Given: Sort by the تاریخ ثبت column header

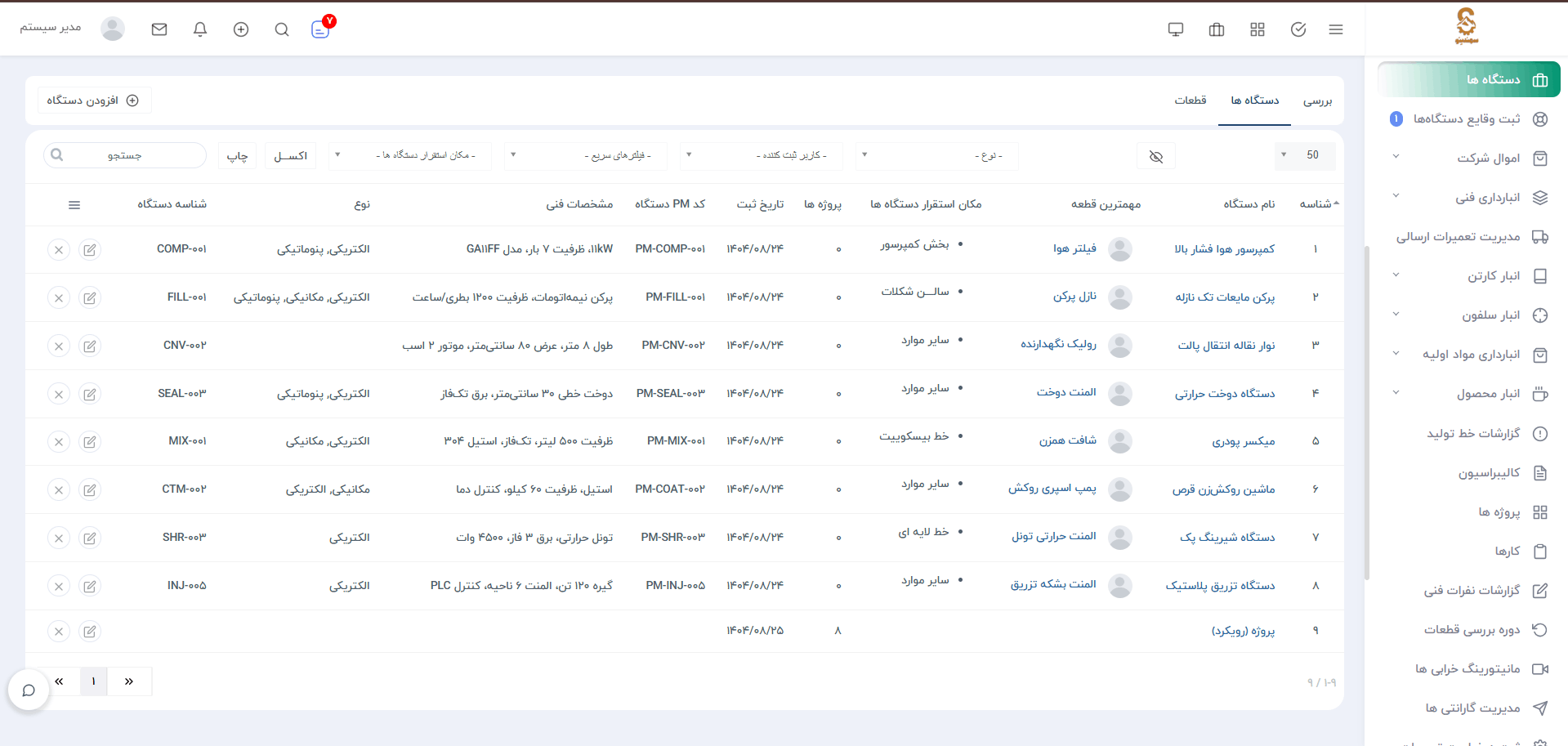Looking at the screenshot, I should pyautogui.click(x=760, y=204).
